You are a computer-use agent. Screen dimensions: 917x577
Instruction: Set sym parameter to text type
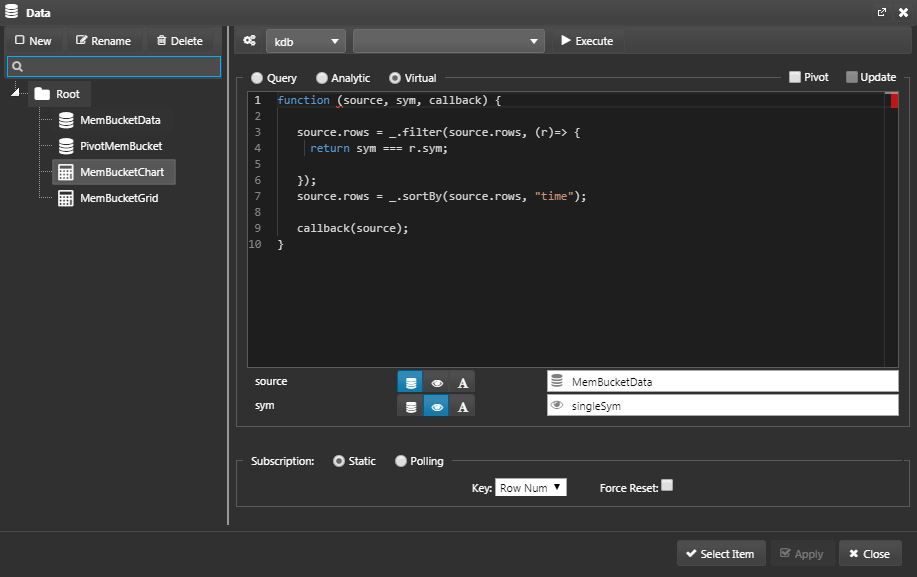point(463,407)
